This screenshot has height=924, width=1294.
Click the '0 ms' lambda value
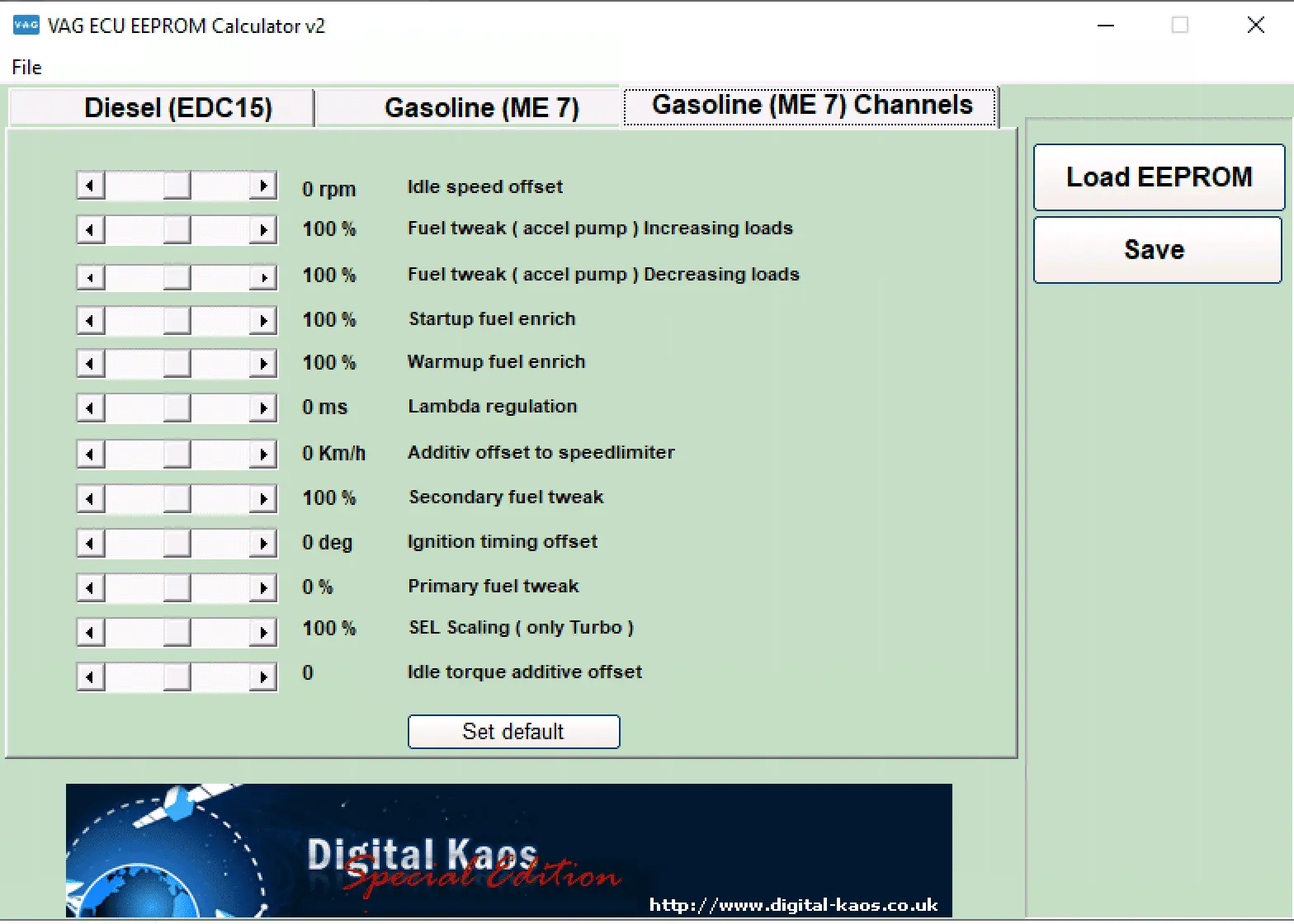[x=324, y=408]
